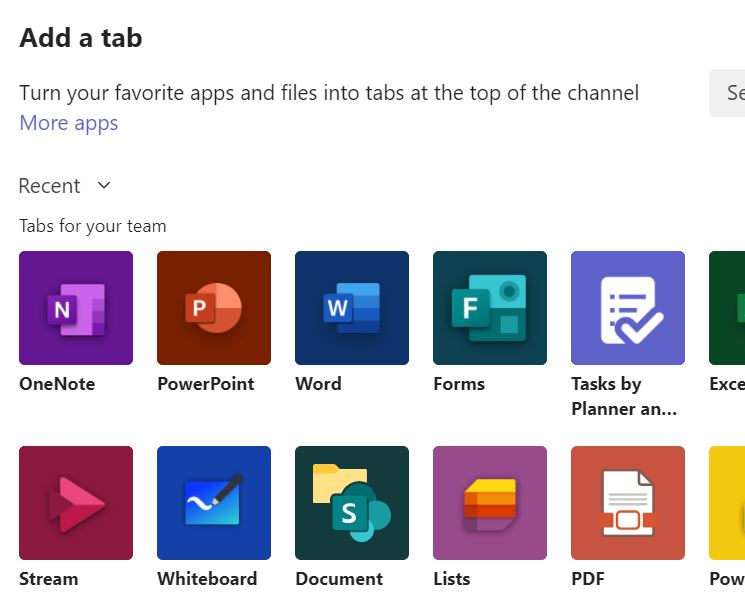Select the OneNote app icon
Screen dimensions: 745x596
click(x=76, y=308)
